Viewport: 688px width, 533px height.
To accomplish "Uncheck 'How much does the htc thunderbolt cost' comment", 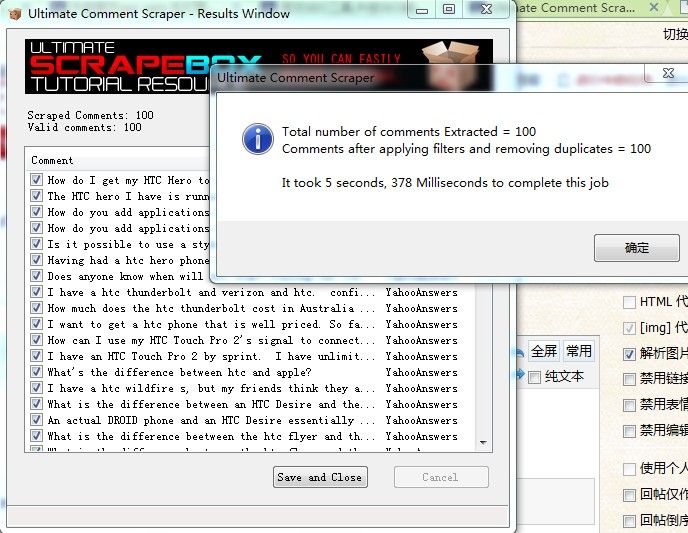I will (36, 308).
